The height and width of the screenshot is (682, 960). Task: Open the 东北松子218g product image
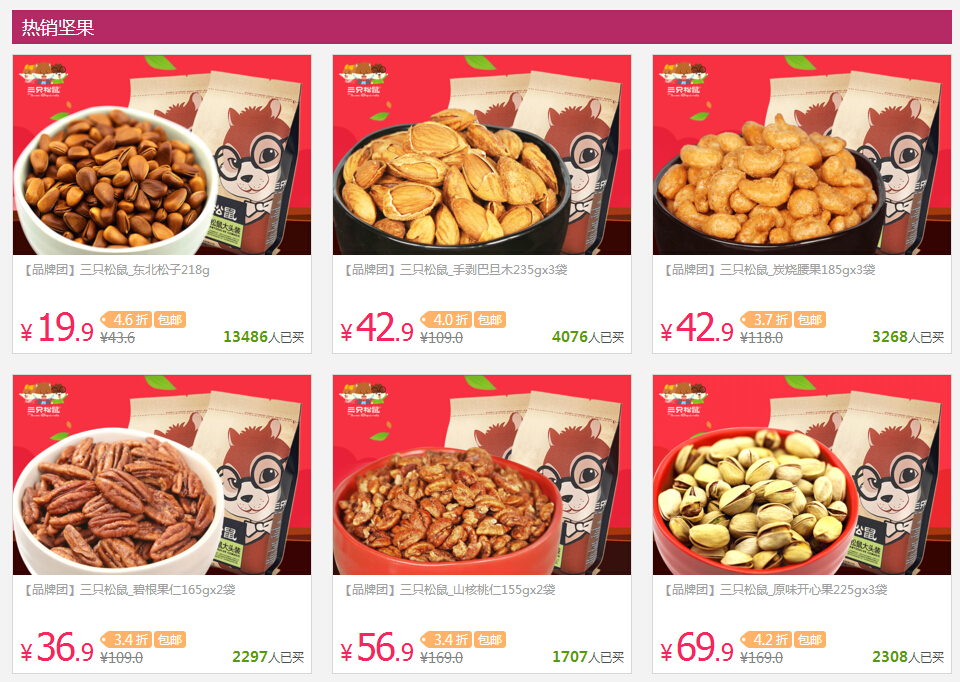(x=162, y=155)
